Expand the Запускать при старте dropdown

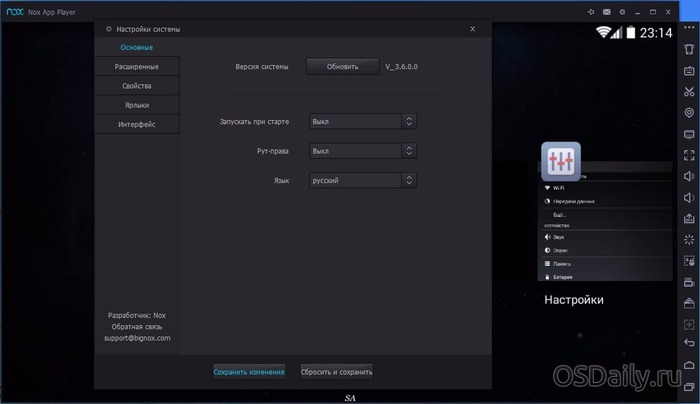pyautogui.click(x=362, y=122)
